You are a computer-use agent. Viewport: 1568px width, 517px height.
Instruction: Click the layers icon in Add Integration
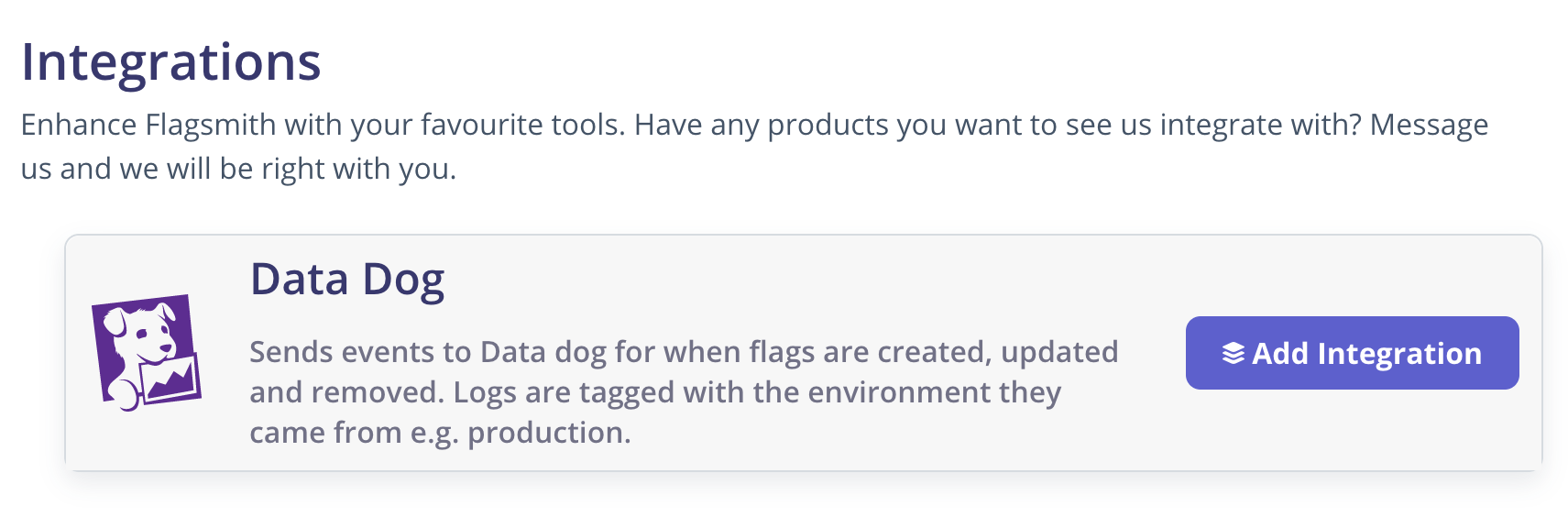tap(1234, 353)
